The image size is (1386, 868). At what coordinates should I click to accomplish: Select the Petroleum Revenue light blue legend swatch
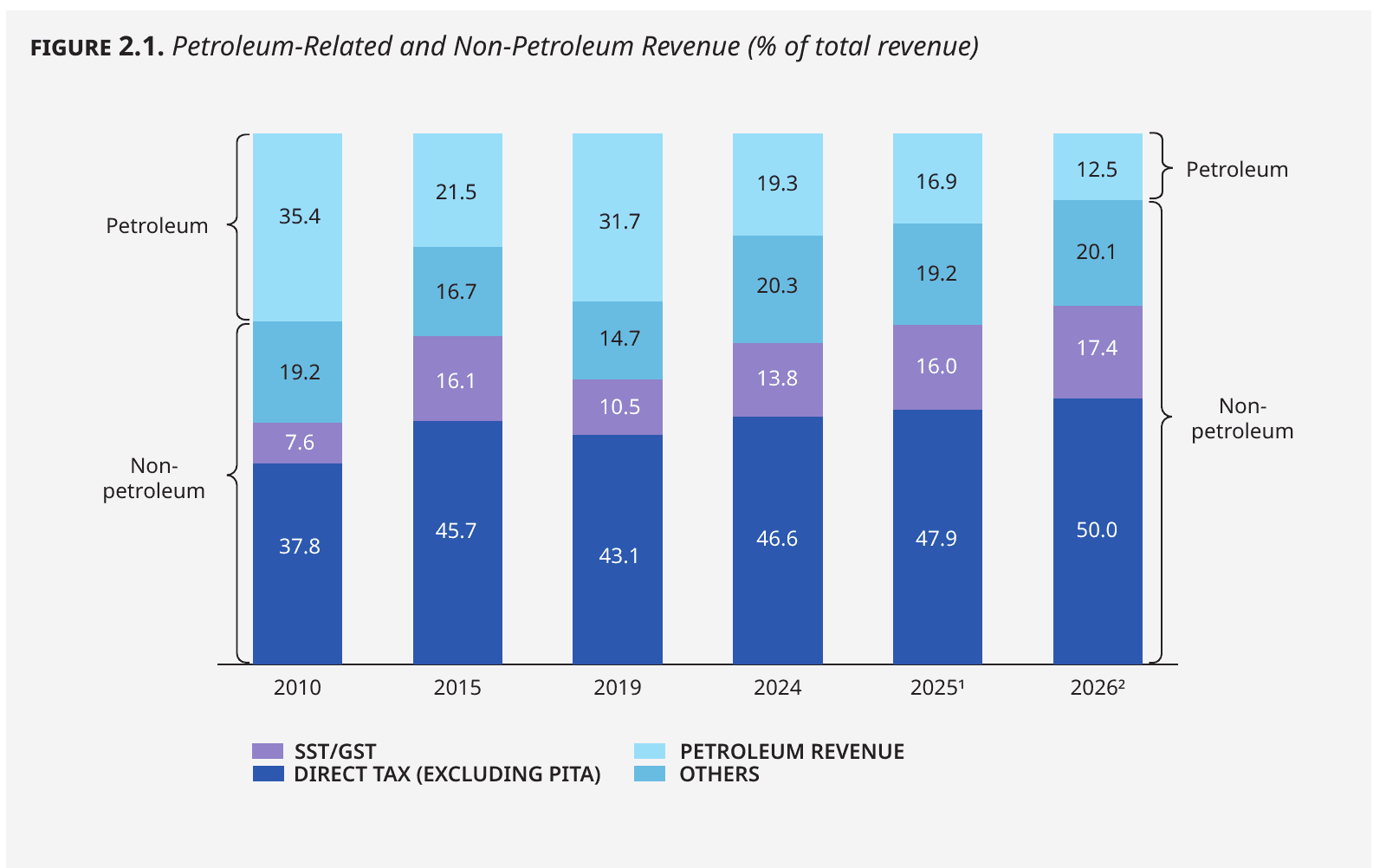650,751
